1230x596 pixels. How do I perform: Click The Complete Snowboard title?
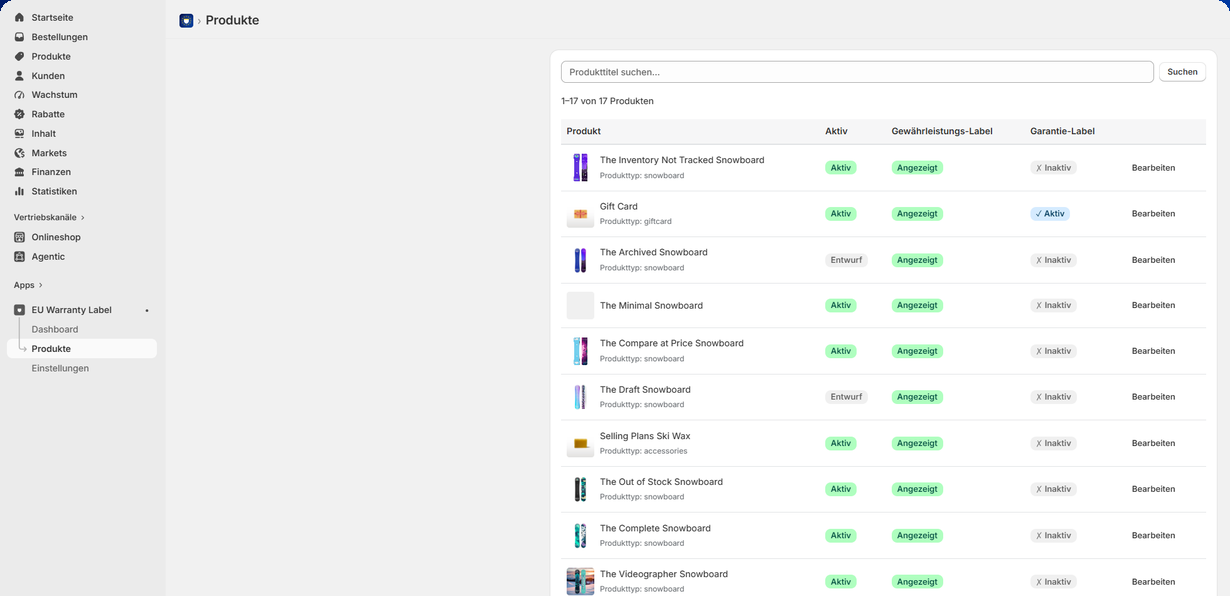point(655,528)
